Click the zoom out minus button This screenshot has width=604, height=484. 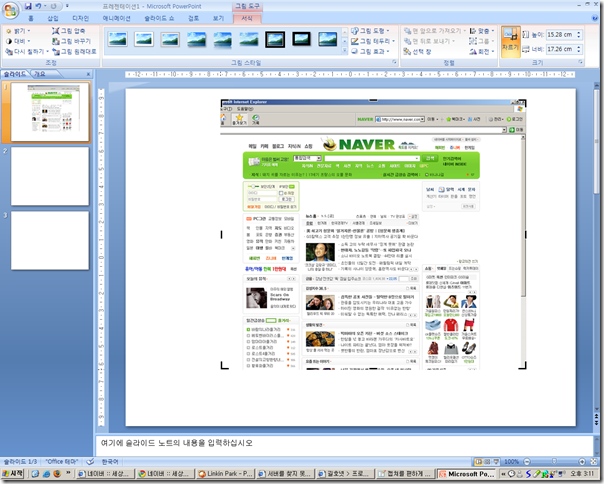coord(527,461)
